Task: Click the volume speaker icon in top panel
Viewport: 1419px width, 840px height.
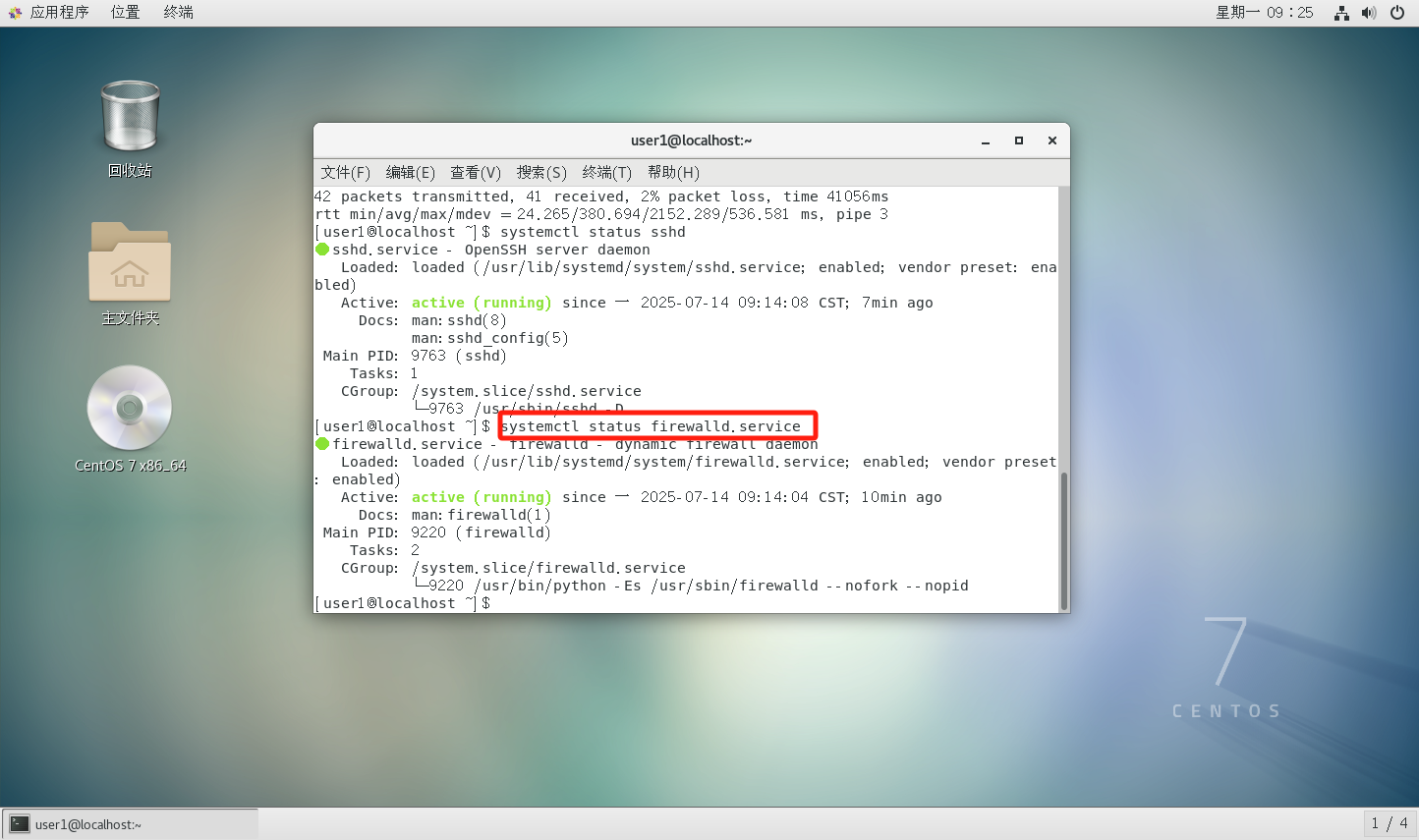Action: click(x=1368, y=13)
